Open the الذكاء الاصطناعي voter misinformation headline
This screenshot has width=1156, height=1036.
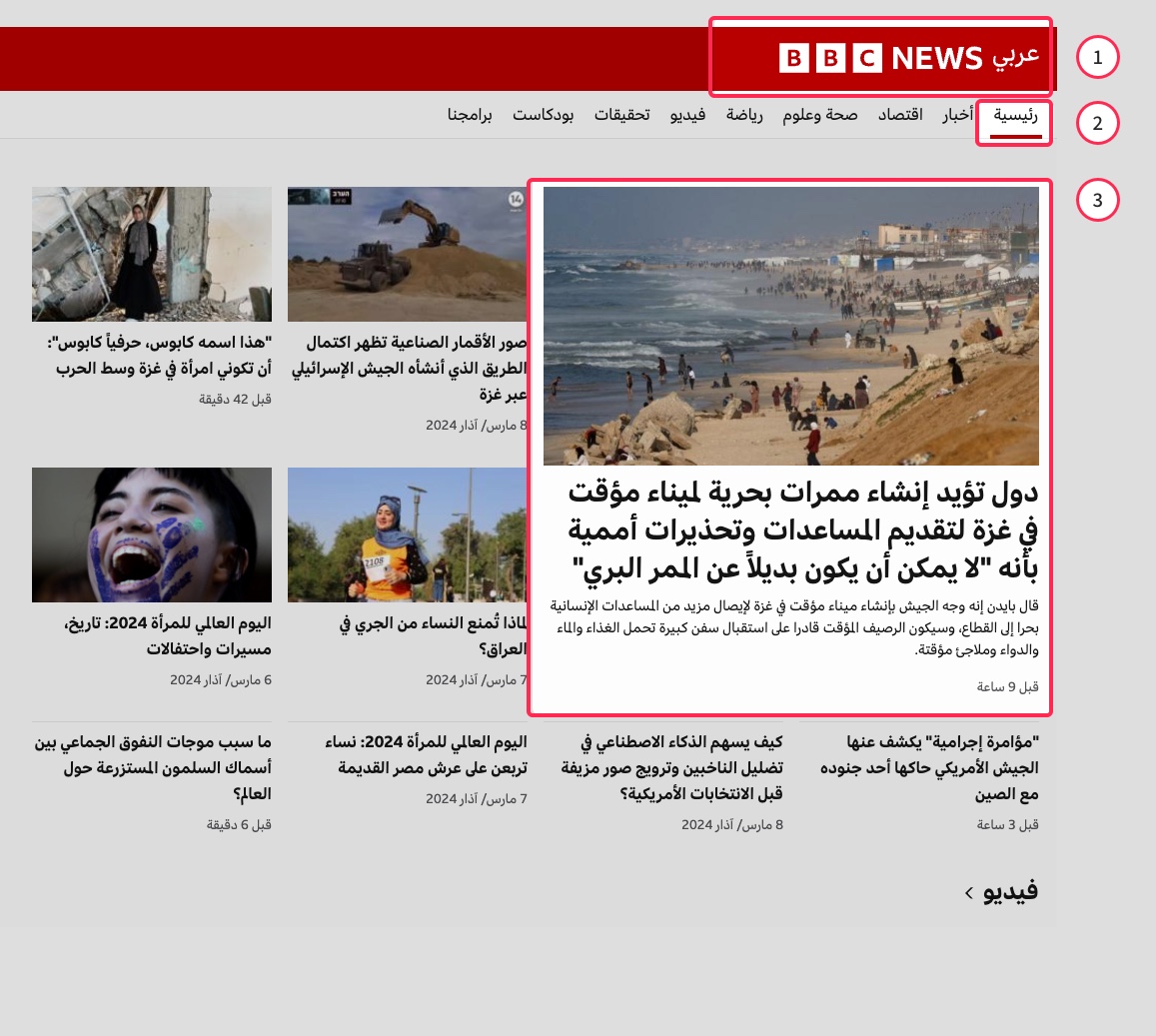point(671,767)
